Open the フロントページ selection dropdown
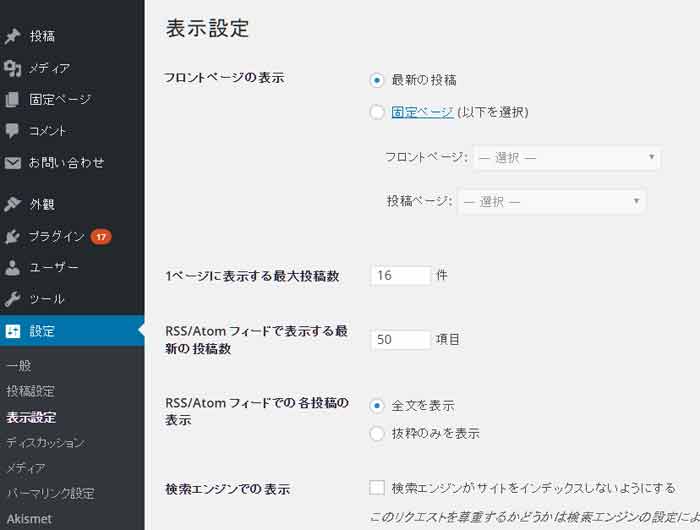Viewport: 700px width, 530px height. coord(566,158)
